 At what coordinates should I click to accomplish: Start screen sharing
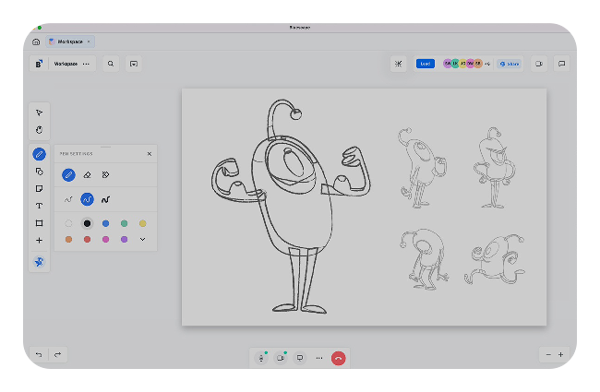pyautogui.click(x=300, y=358)
